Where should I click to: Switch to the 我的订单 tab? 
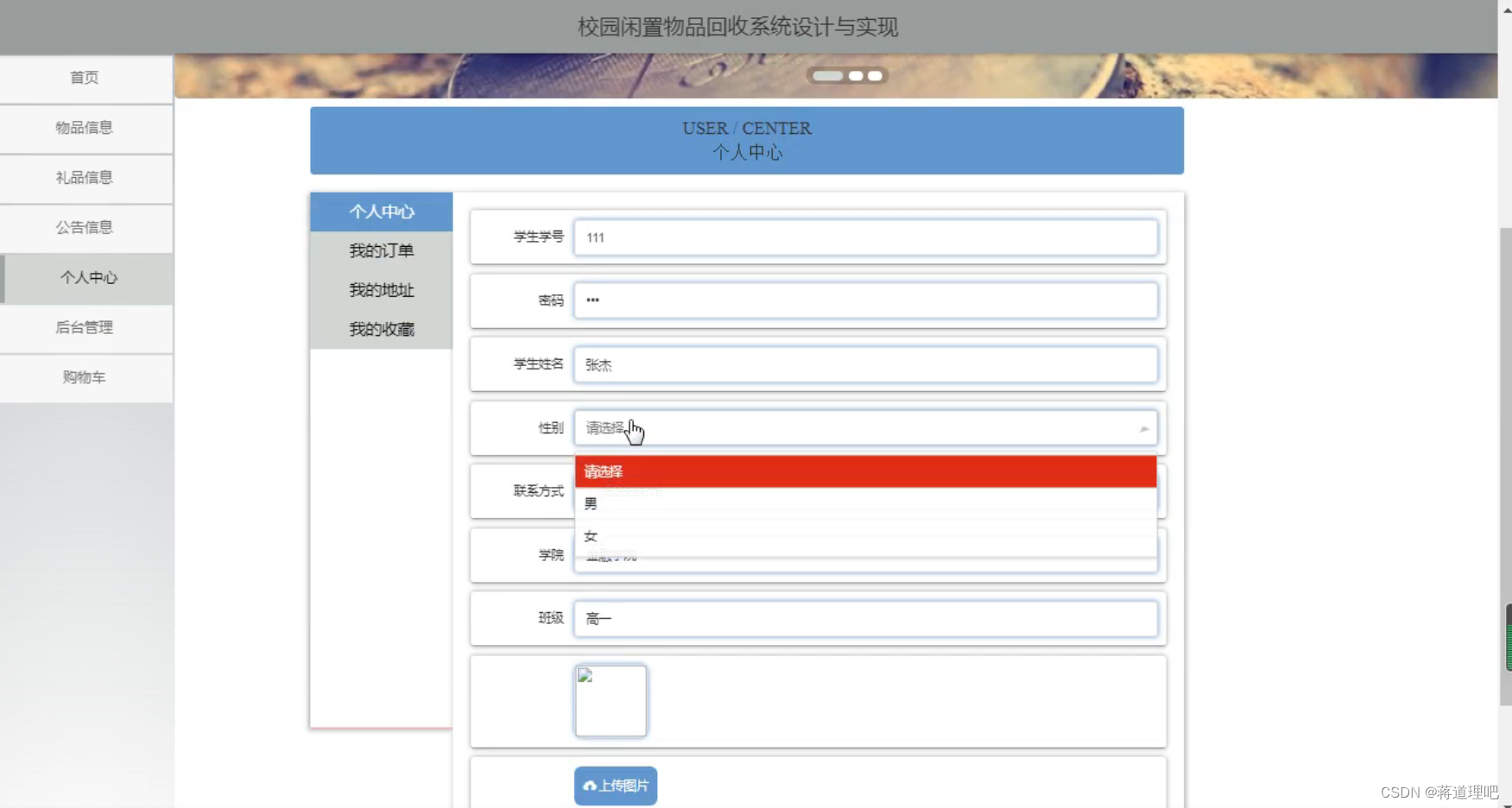[x=381, y=250]
